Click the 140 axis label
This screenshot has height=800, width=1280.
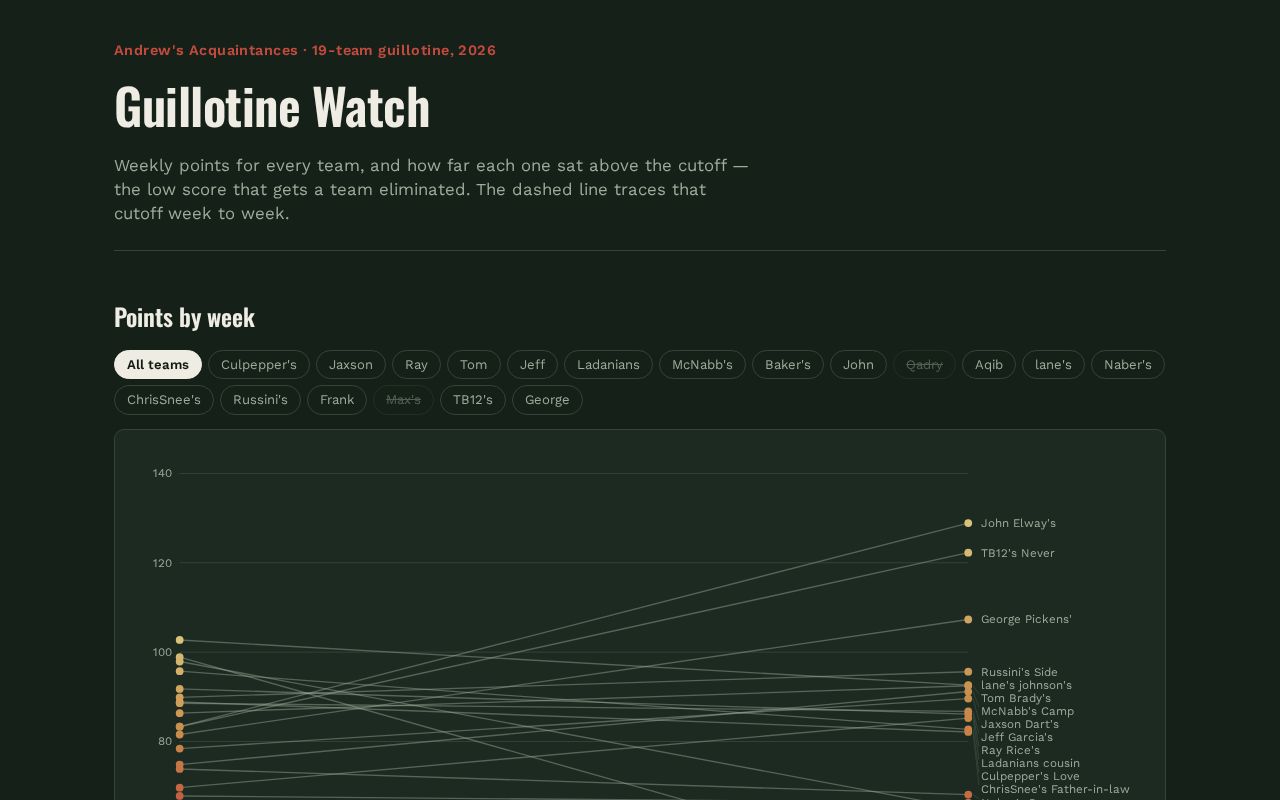[x=162, y=473]
